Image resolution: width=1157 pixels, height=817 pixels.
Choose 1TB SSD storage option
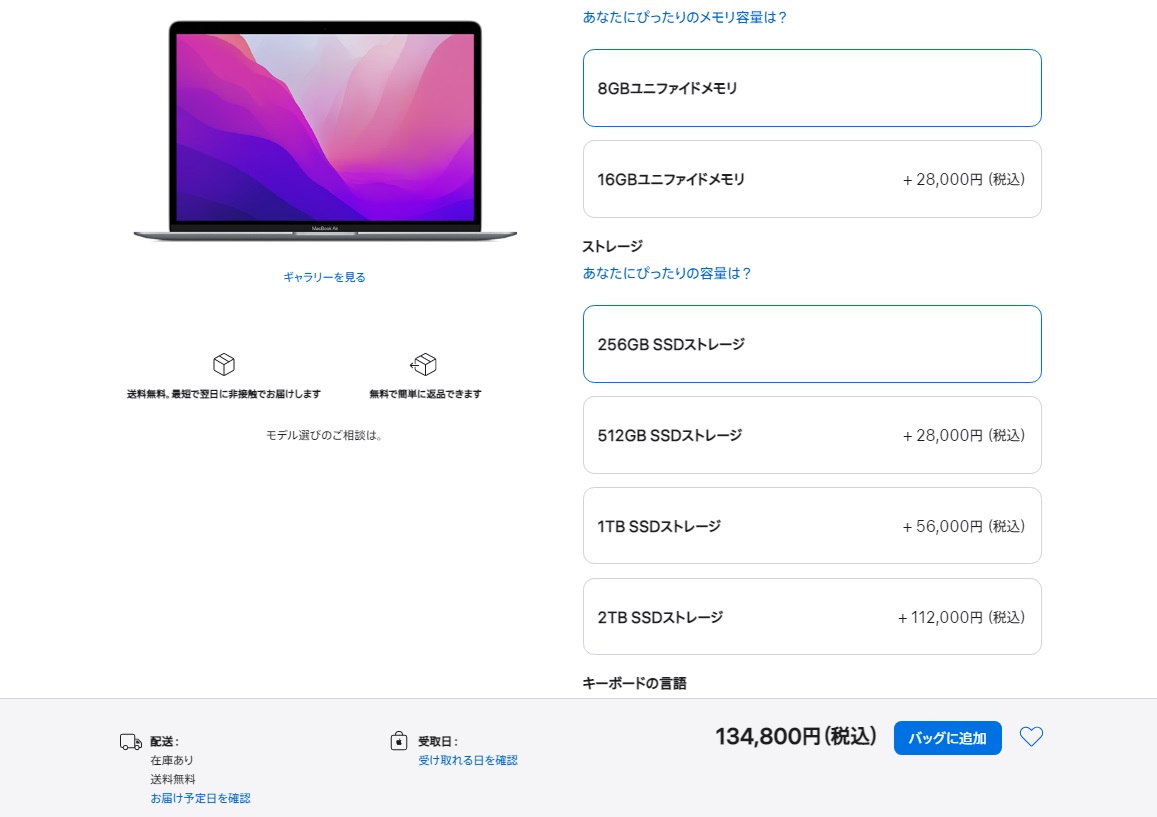click(812, 526)
